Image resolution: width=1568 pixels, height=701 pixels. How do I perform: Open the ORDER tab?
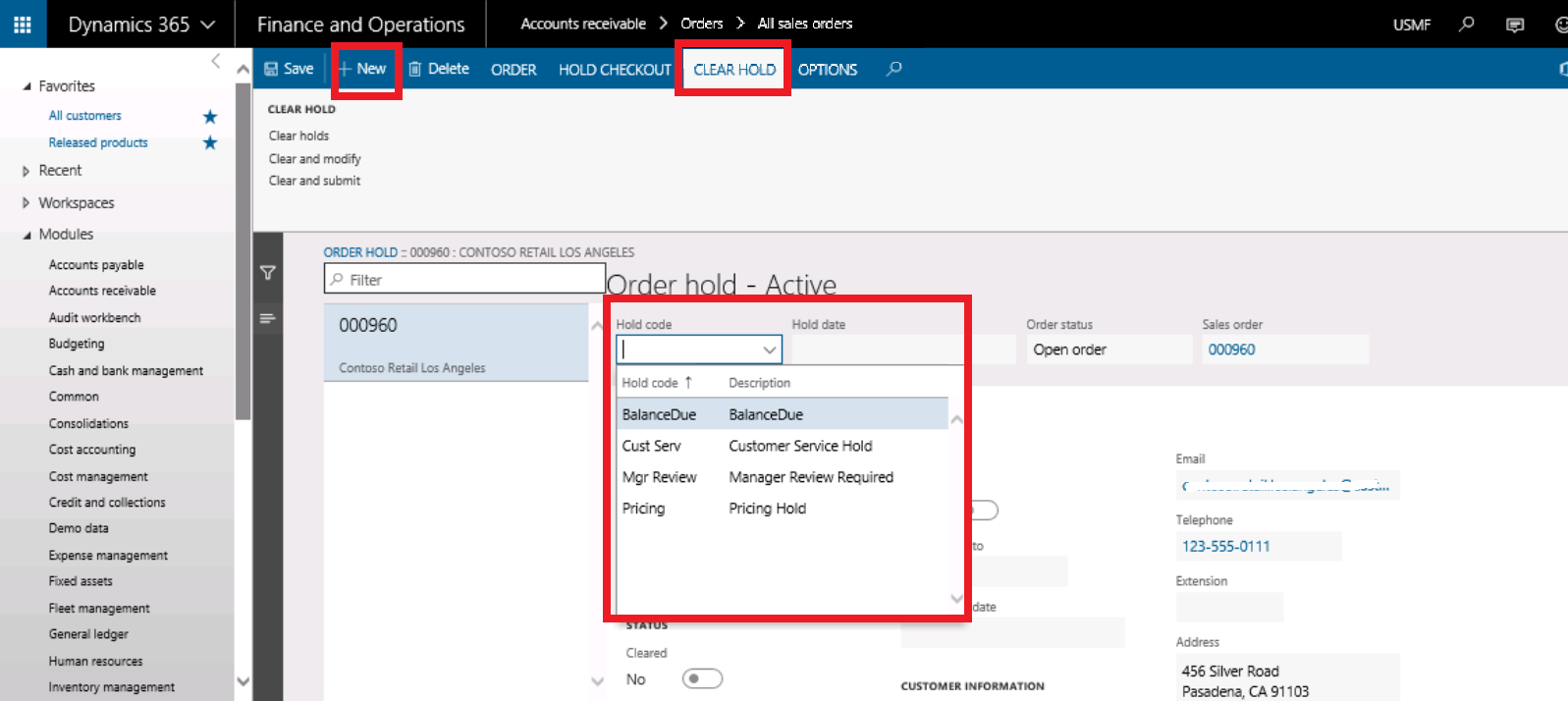pos(514,70)
